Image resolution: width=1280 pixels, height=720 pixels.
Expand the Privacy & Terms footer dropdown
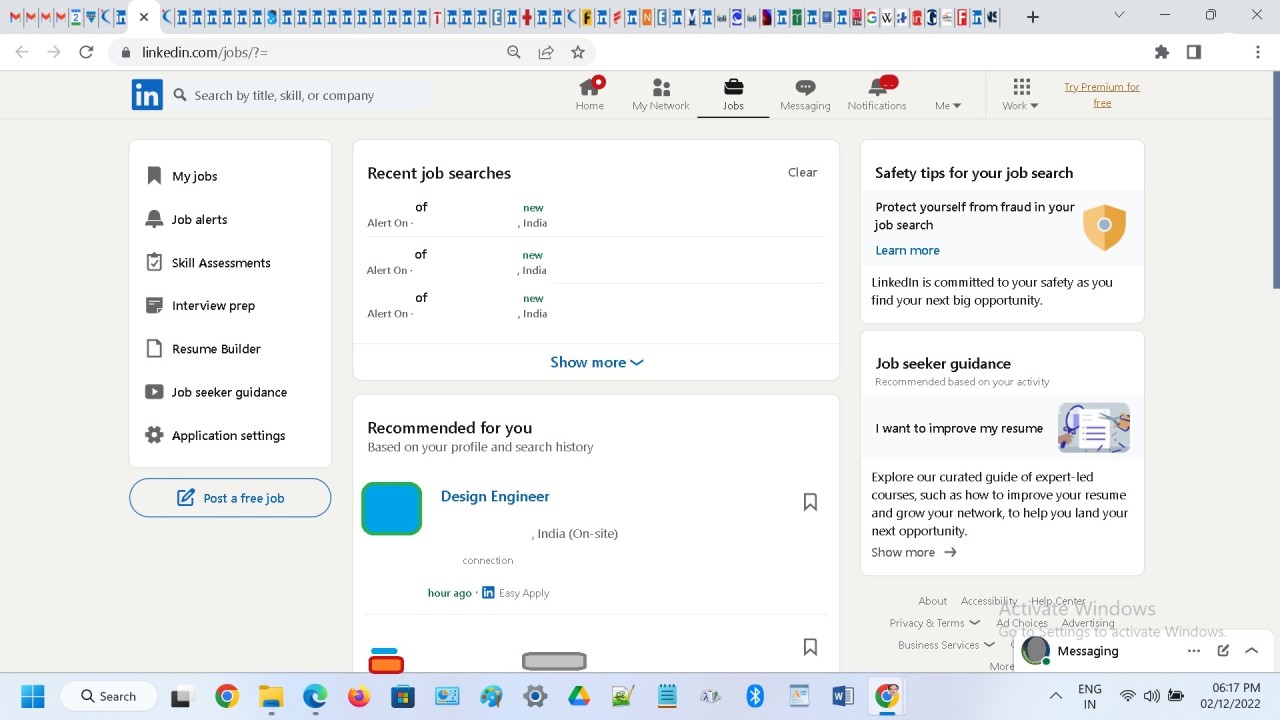click(x=934, y=623)
